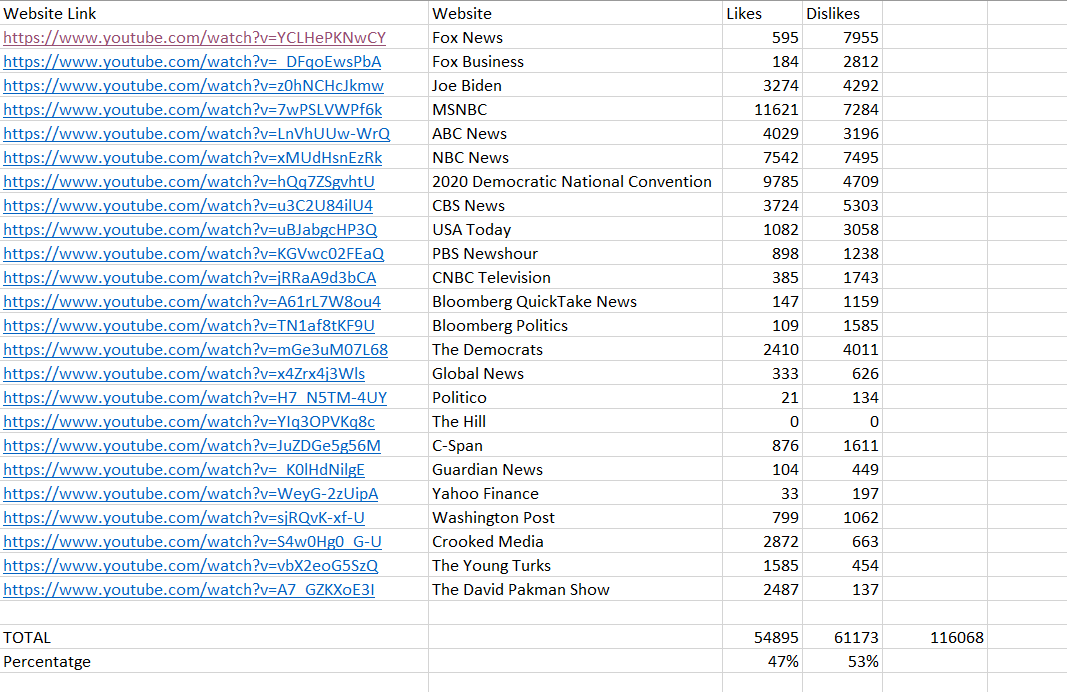Open The David Pakman Show link
This screenshot has height=692, width=1067.
pyautogui.click(x=189, y=590)
